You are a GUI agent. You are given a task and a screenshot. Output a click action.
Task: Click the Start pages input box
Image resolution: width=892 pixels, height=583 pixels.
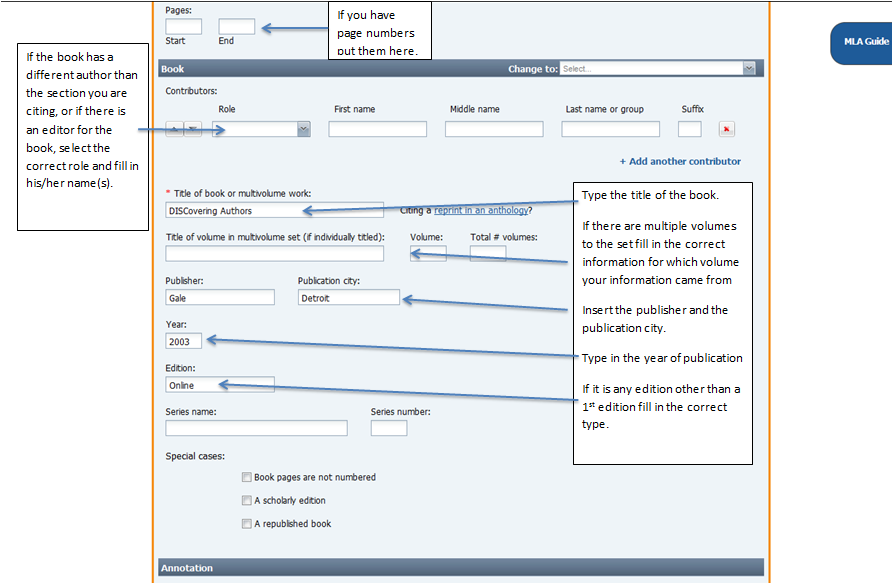click(x=183, y=26)
